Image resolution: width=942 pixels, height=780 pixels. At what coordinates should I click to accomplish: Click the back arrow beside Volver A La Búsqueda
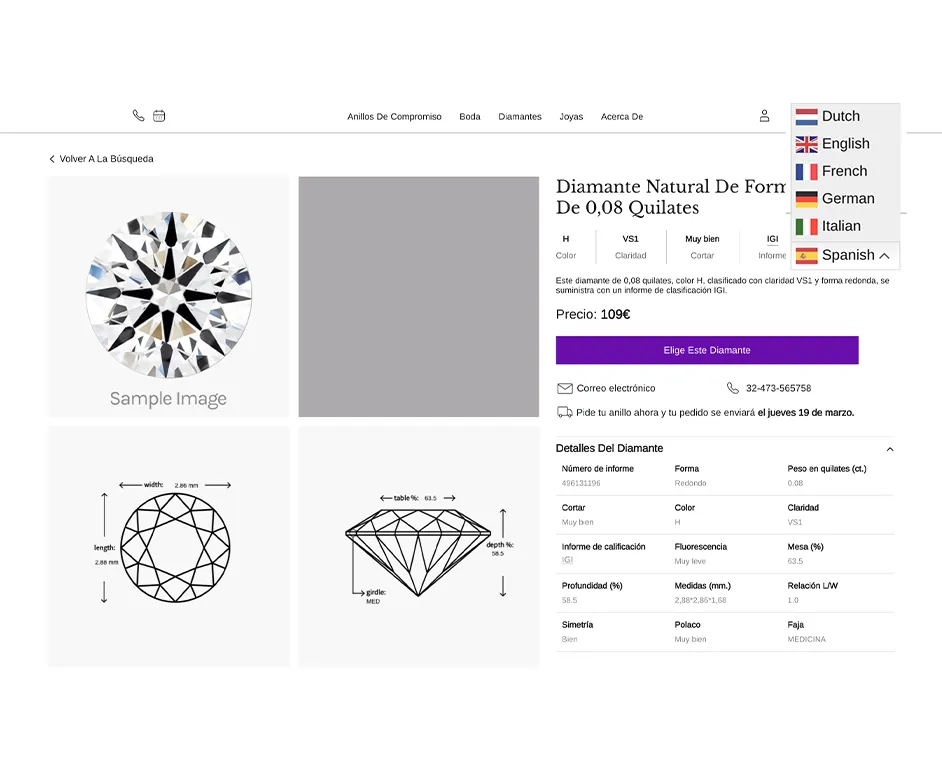51,158
